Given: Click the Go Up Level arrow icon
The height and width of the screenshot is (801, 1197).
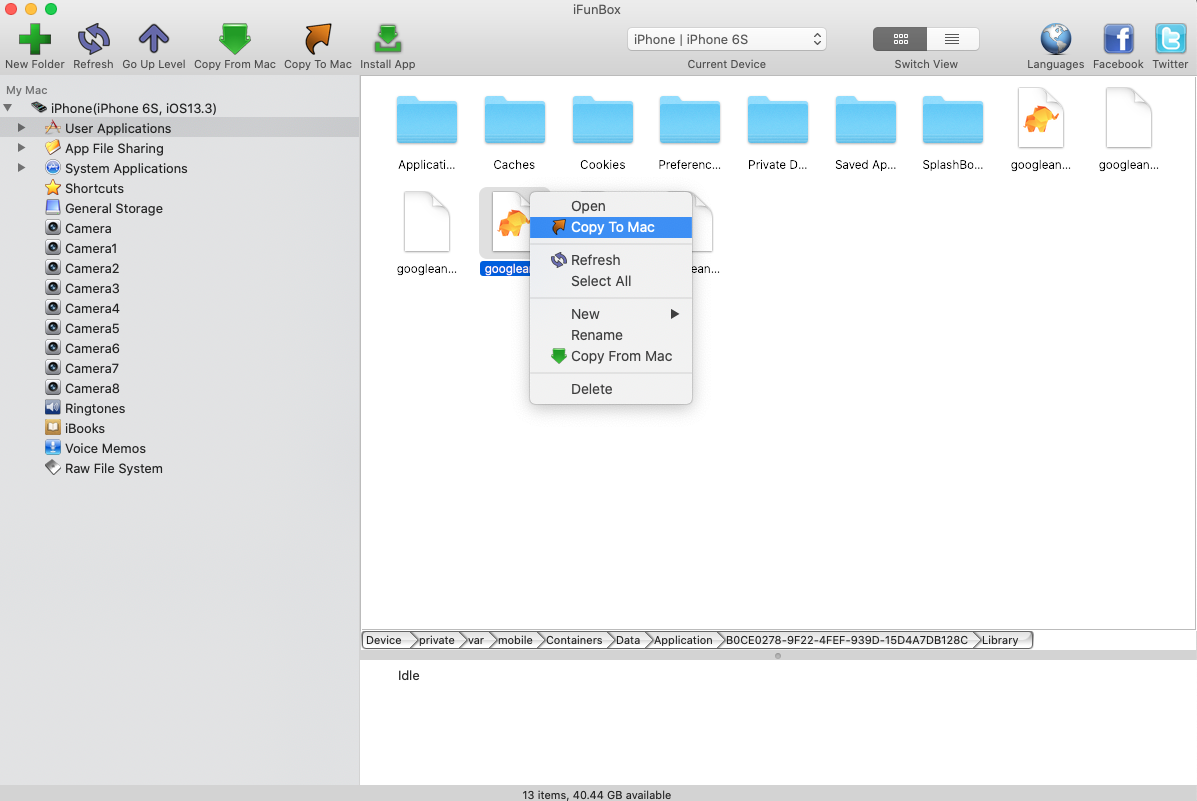Looking at the screenshot, I should coord(153,39).
